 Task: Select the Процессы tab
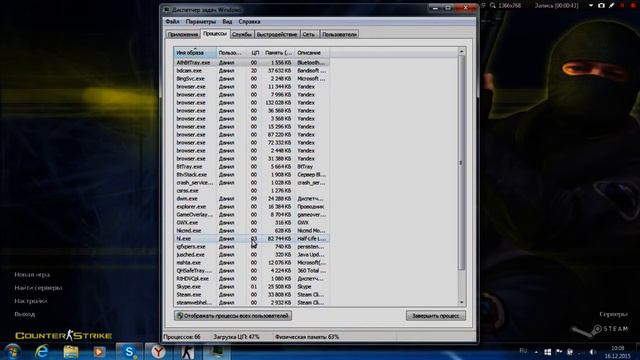pos(215,33)
